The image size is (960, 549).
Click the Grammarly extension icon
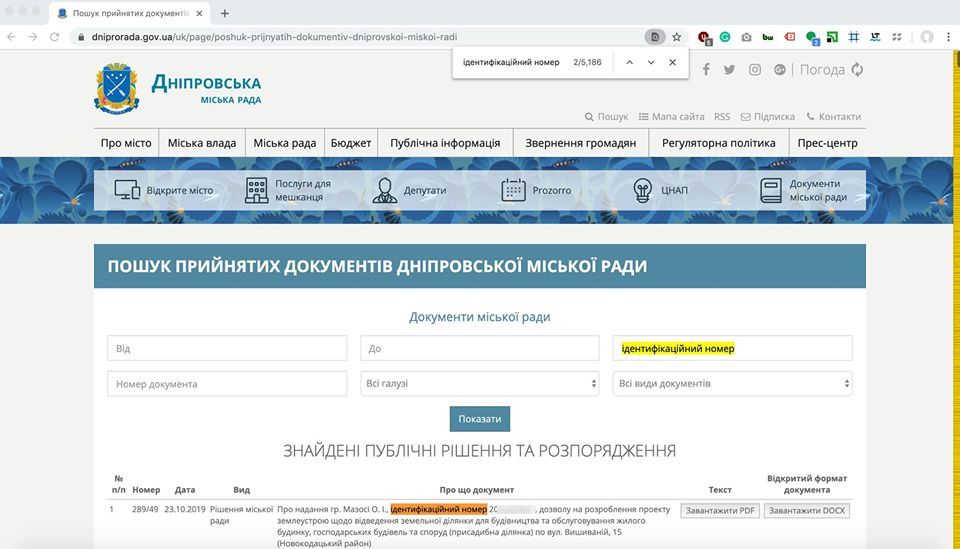click(x=725, y=37)
